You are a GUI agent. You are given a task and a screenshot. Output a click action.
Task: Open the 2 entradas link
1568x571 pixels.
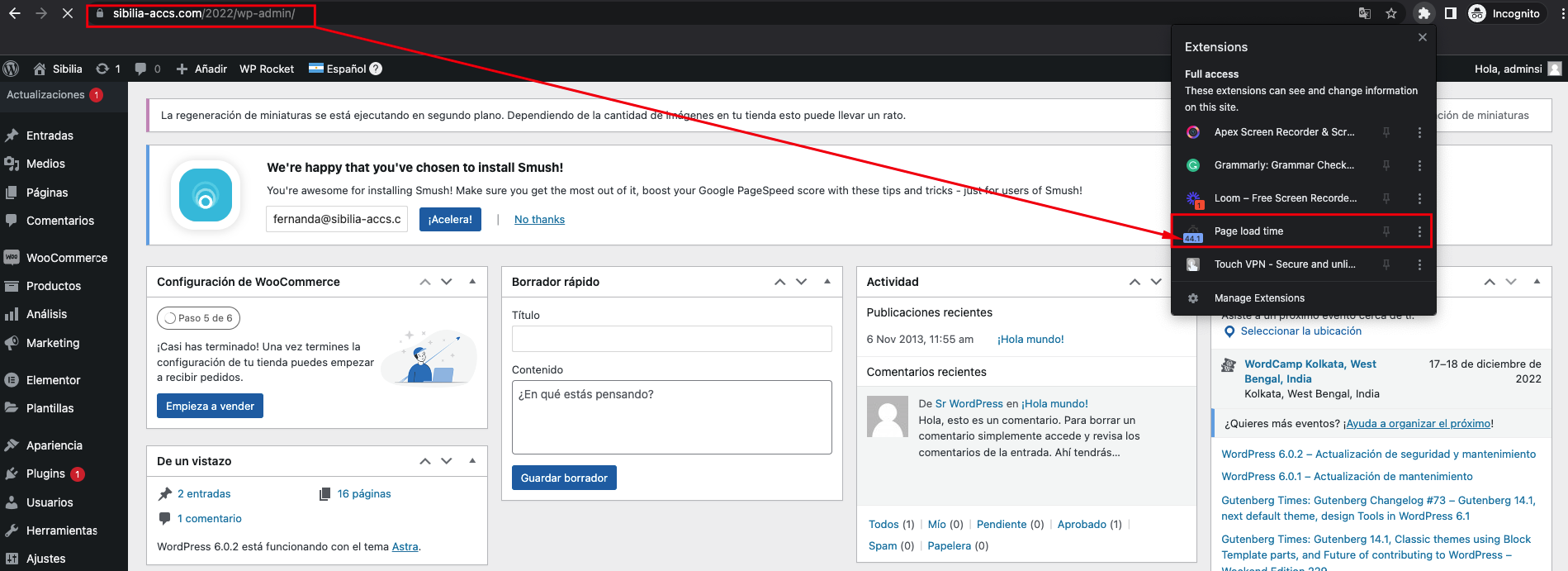(x=204, y=493)
